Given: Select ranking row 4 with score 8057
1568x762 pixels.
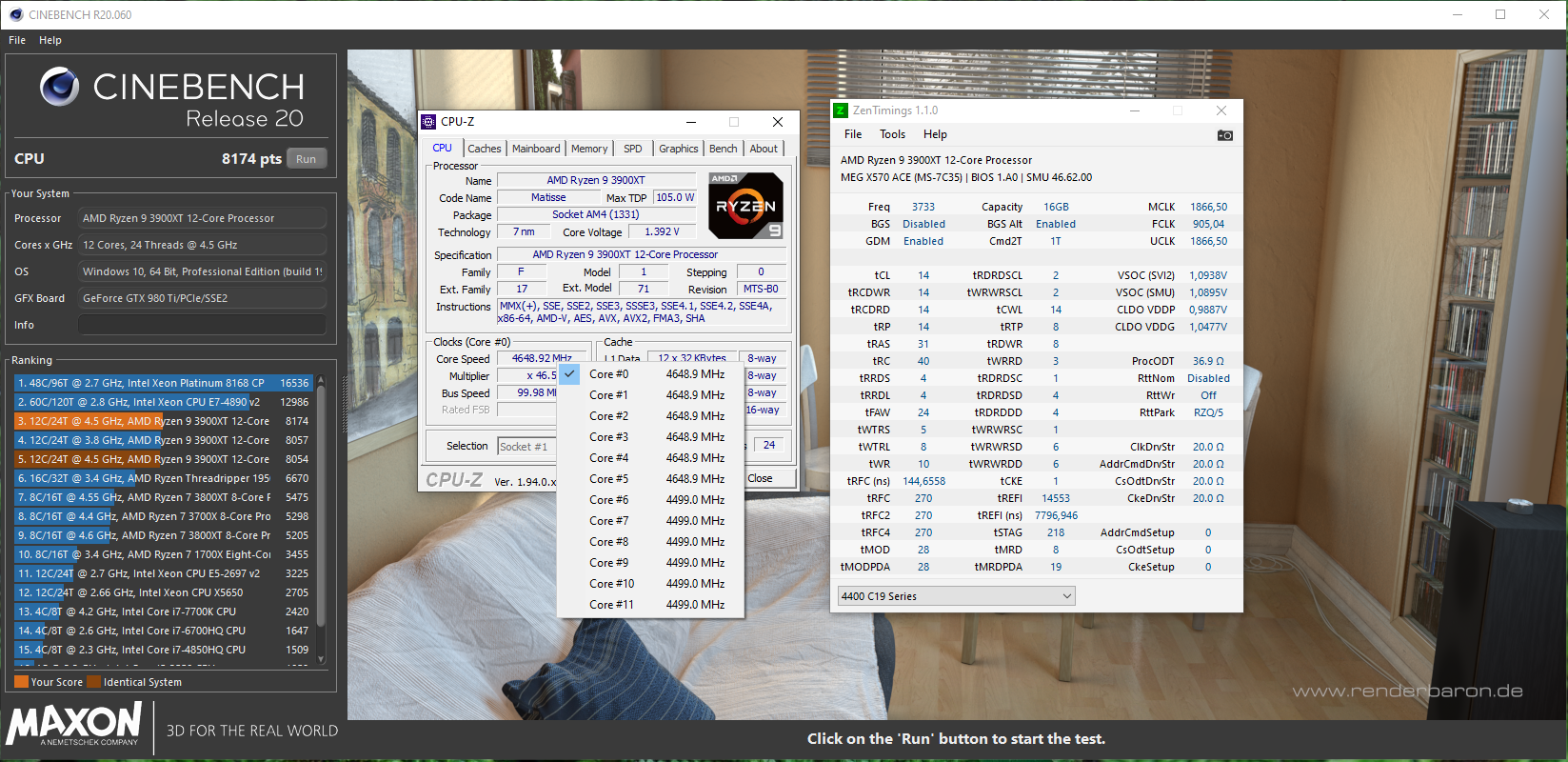Looking at the screenshot, I should 163,440.
